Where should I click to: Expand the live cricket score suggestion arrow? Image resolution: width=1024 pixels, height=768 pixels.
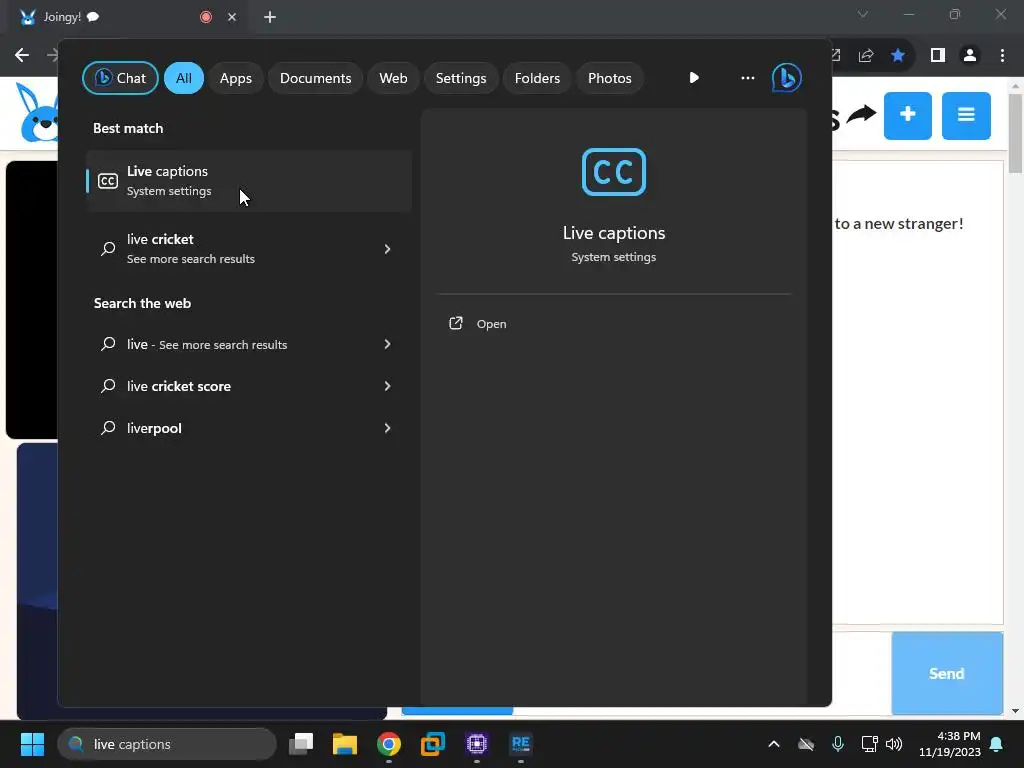click(x=387, y=386)
